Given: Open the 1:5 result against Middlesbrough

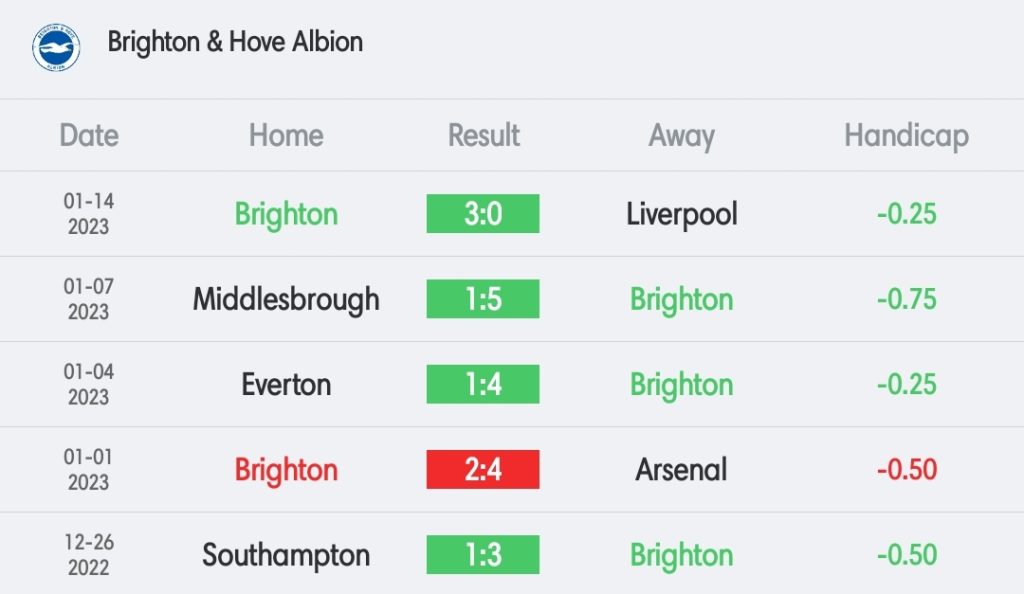Looking at the screenshot, I should 483,299.
